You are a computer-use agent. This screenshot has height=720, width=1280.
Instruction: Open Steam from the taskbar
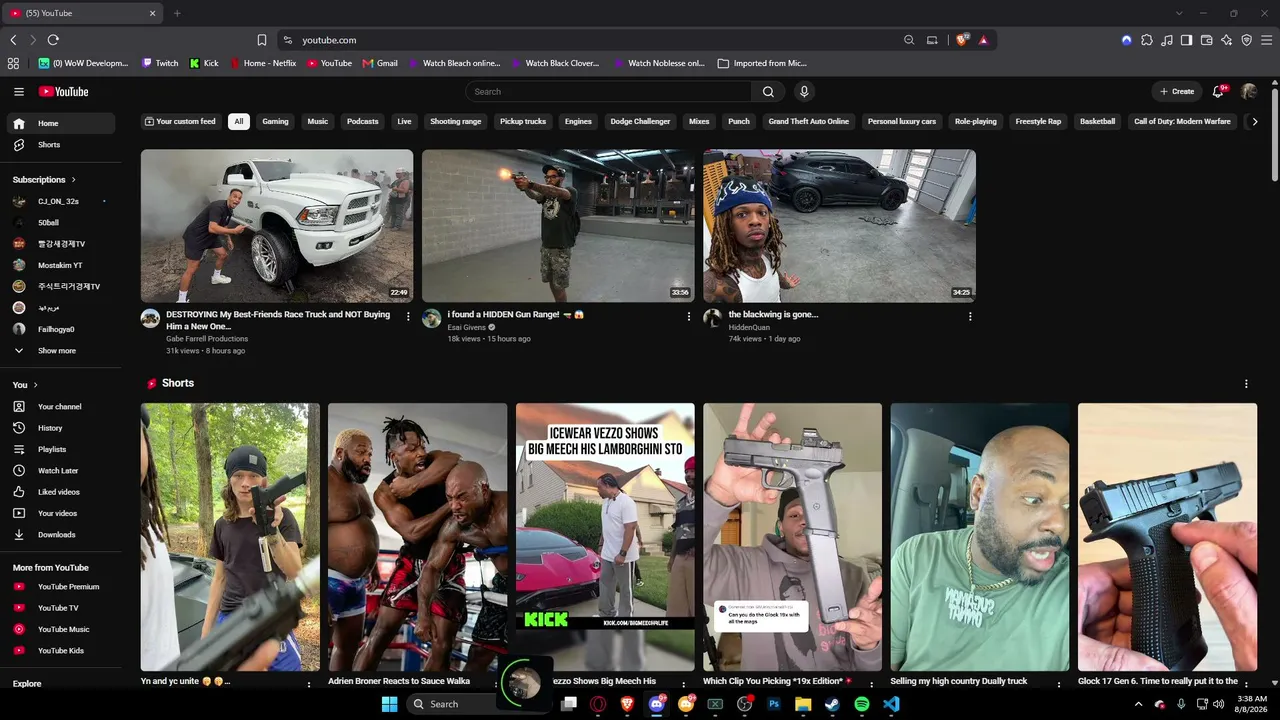832,704
